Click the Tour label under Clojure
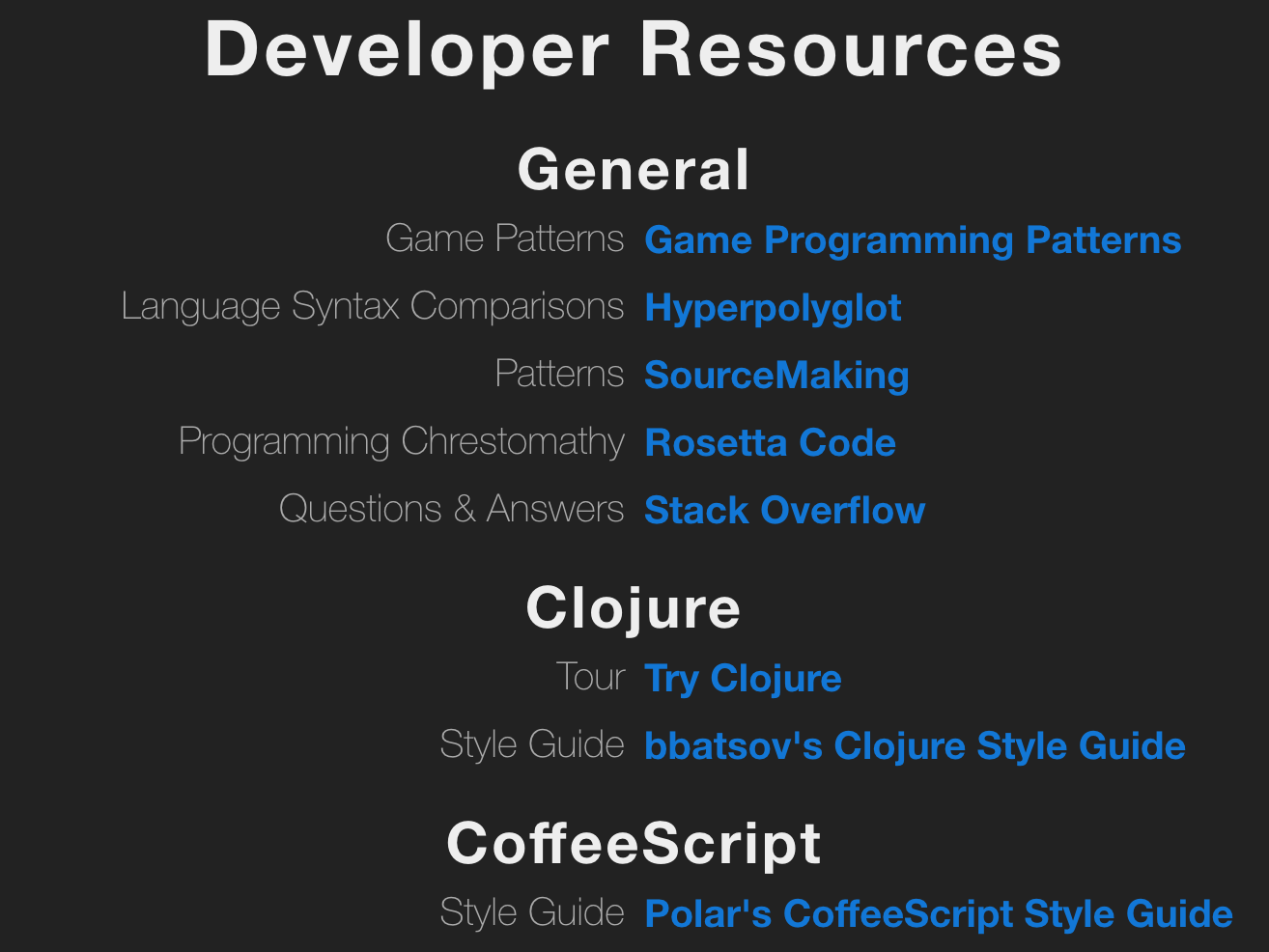Image resolution: width=1269 pixels, height=952 pixels. pos(591,676)
